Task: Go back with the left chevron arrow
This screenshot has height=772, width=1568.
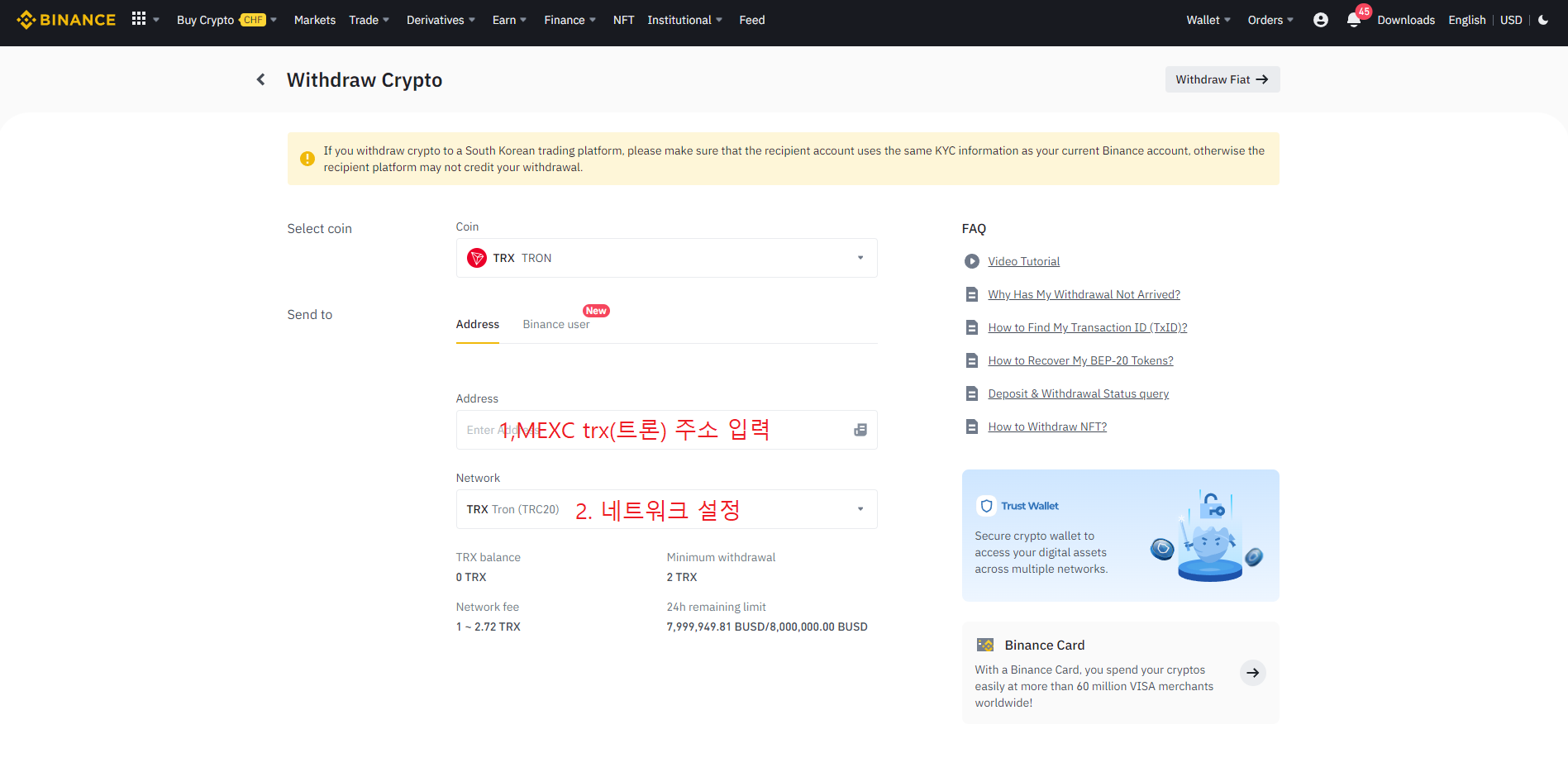Action: pos(261,79)
